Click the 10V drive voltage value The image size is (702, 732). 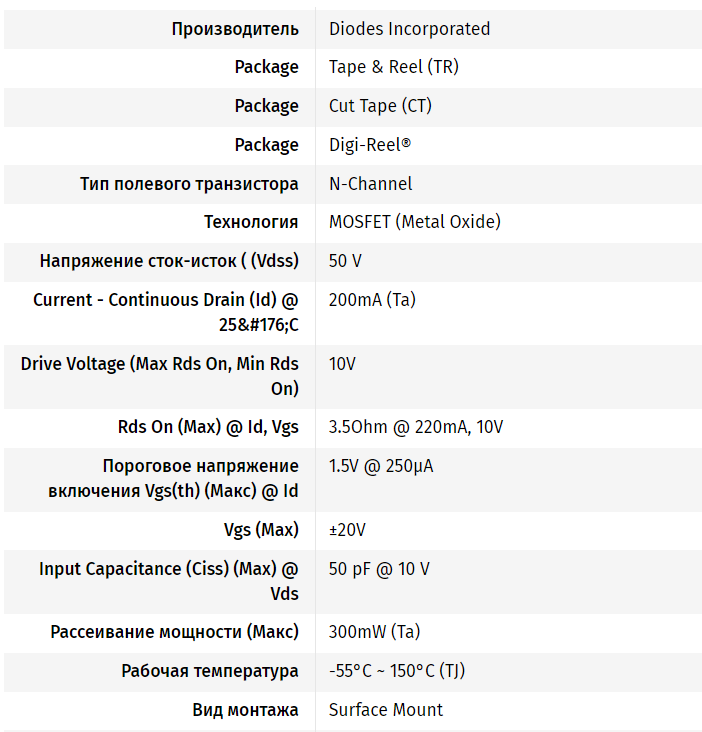point(342,364)
